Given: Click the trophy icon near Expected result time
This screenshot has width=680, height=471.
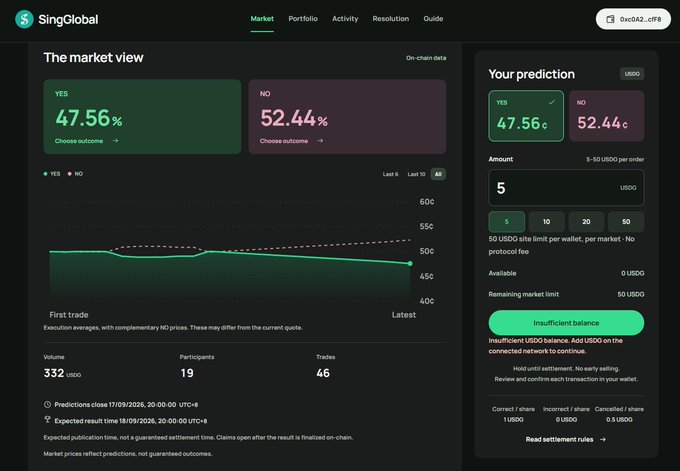Looking at the screenshot, I should pos(47,419).
